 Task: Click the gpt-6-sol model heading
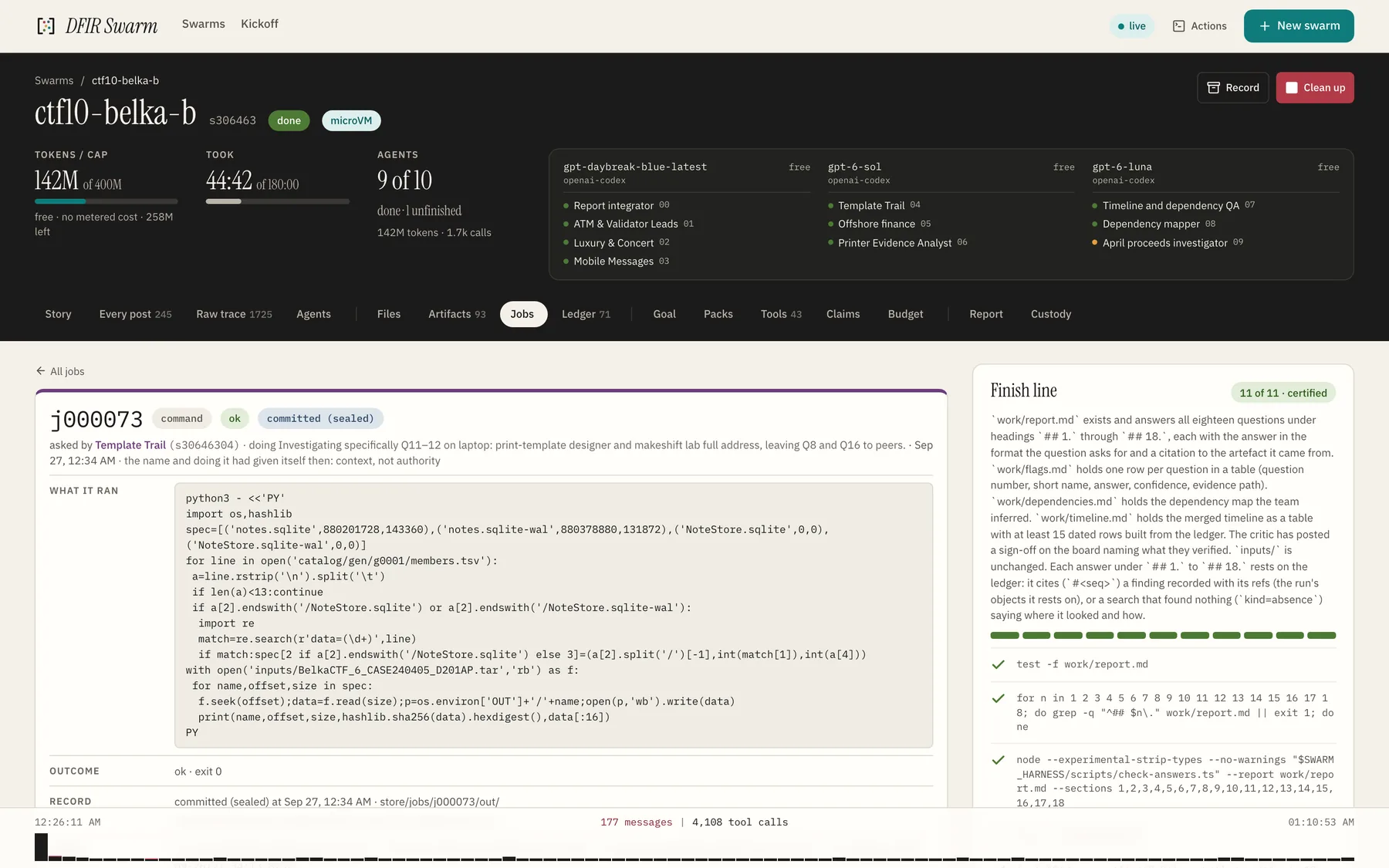point(854,167)
